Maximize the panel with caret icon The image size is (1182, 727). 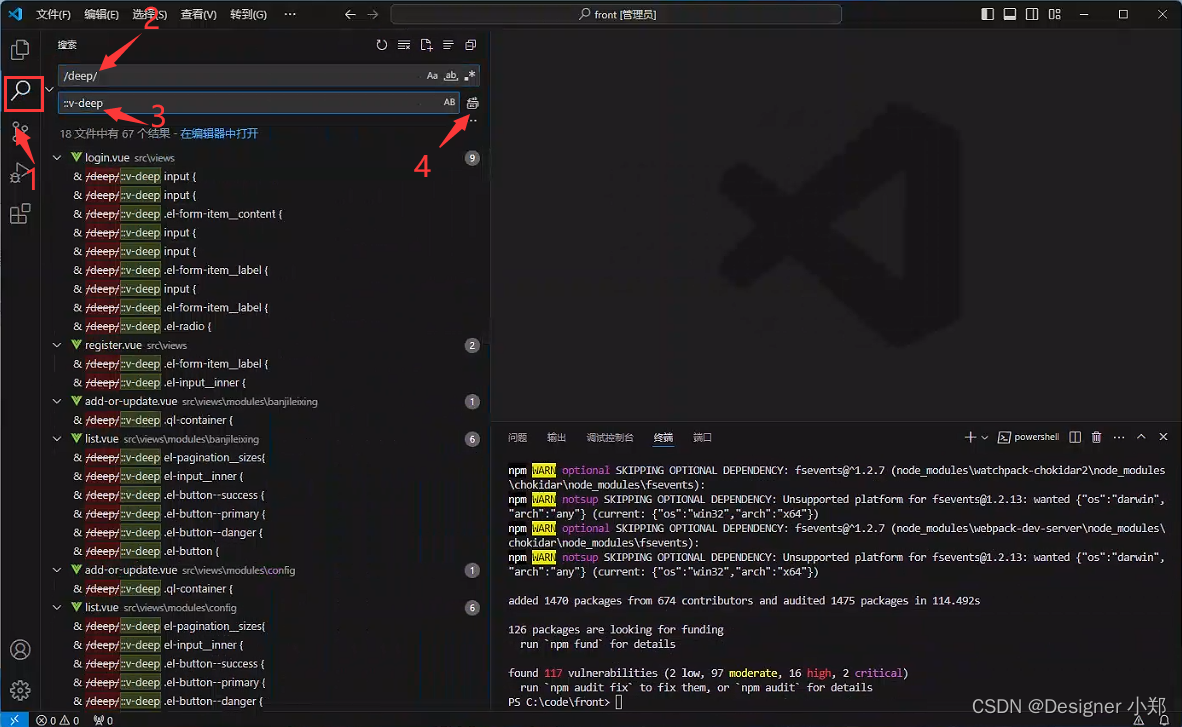pos(1141,437)
